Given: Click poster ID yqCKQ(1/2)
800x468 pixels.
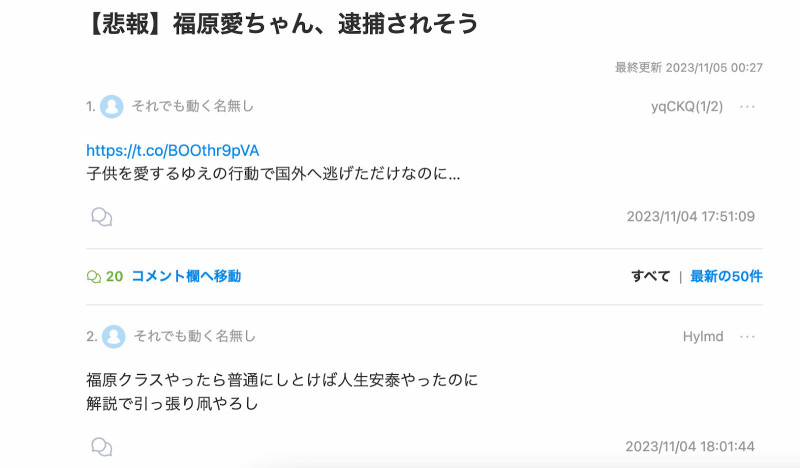Looking at the screenshot, I should point(687,107).
